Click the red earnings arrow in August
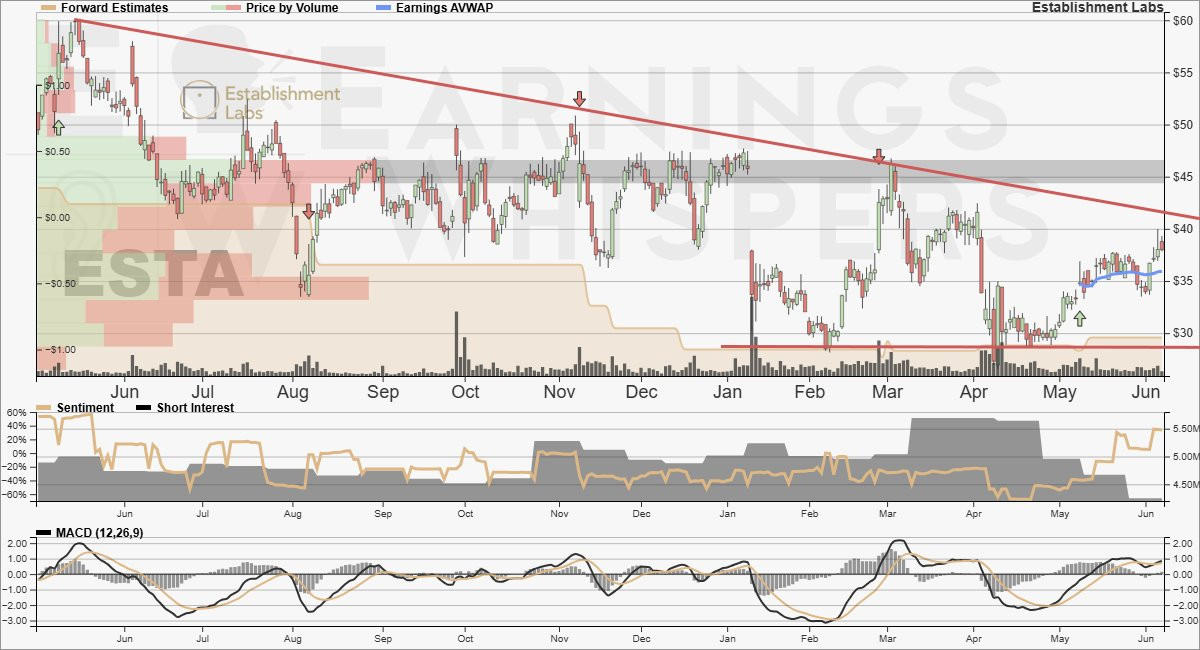 coord(308,211)
